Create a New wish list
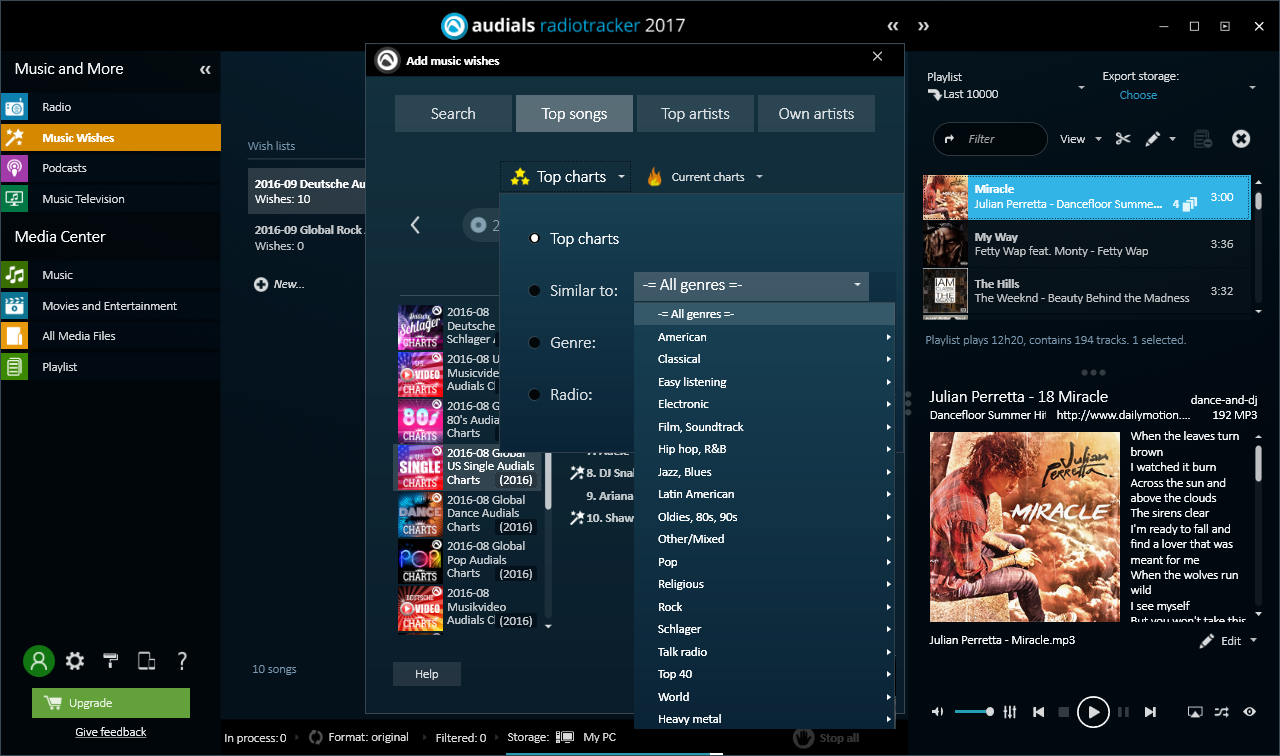Image resolution: width=1280 pixels, height=756 pixels. 279,284
